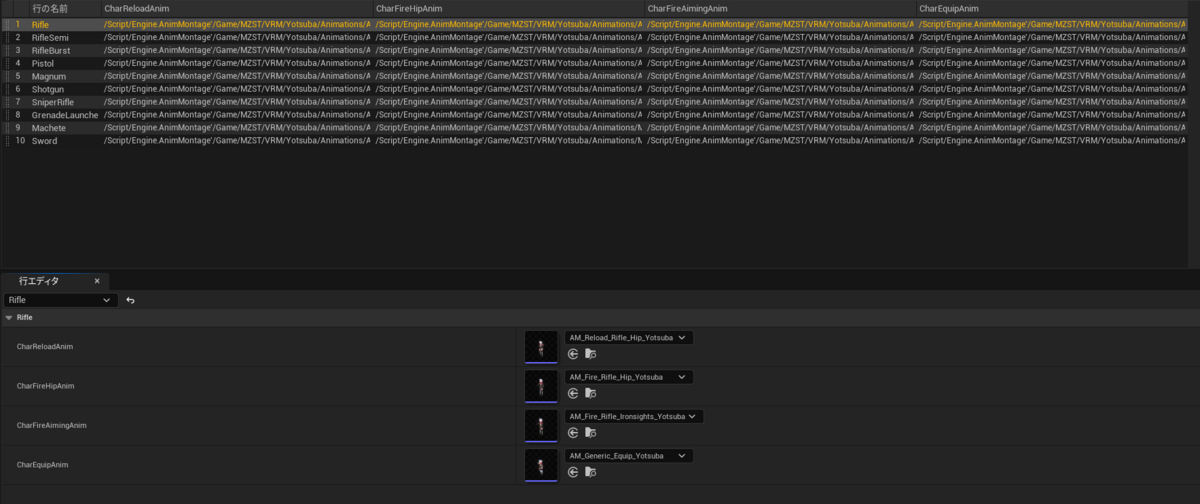Viewport: 1200px width, 504px height.
Task: Use selected asset for CharFireHipAnim
Action: pos(573,393)
